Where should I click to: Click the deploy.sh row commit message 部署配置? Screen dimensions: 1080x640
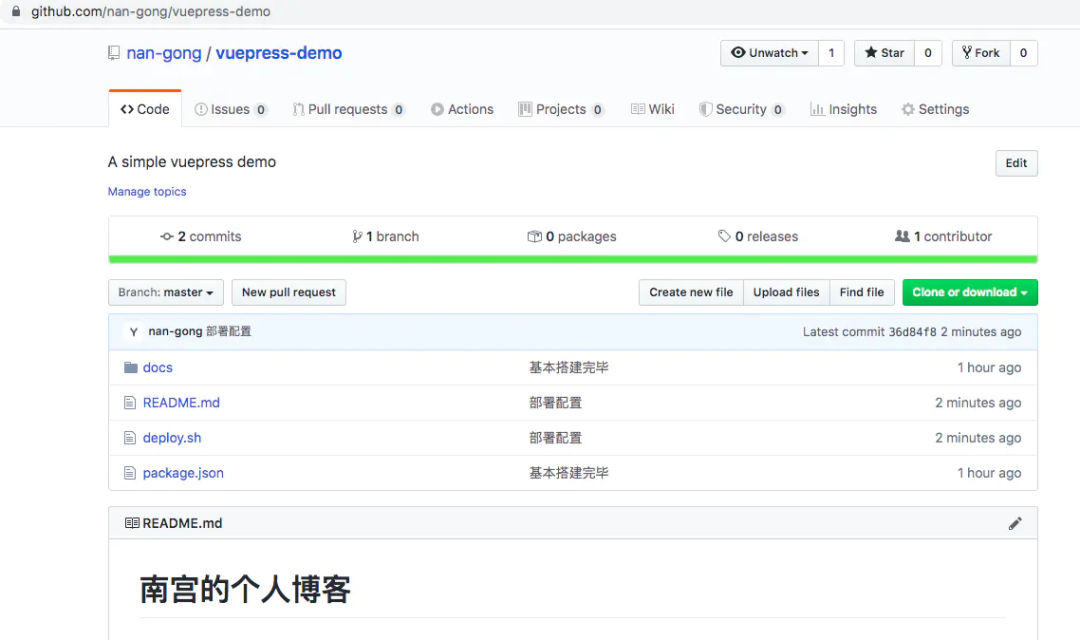555,437
